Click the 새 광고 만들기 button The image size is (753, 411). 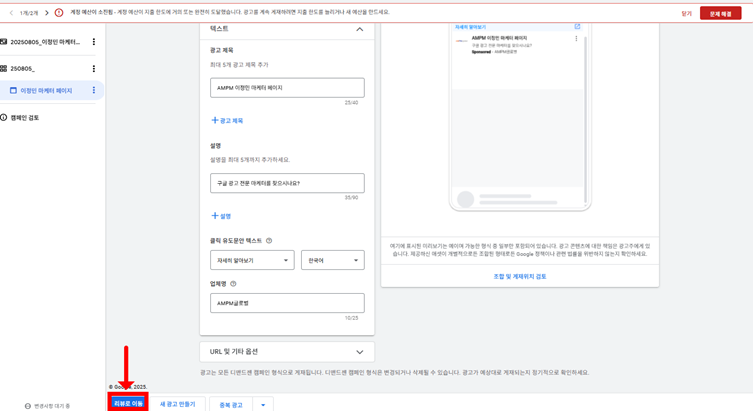pos(178,404)
